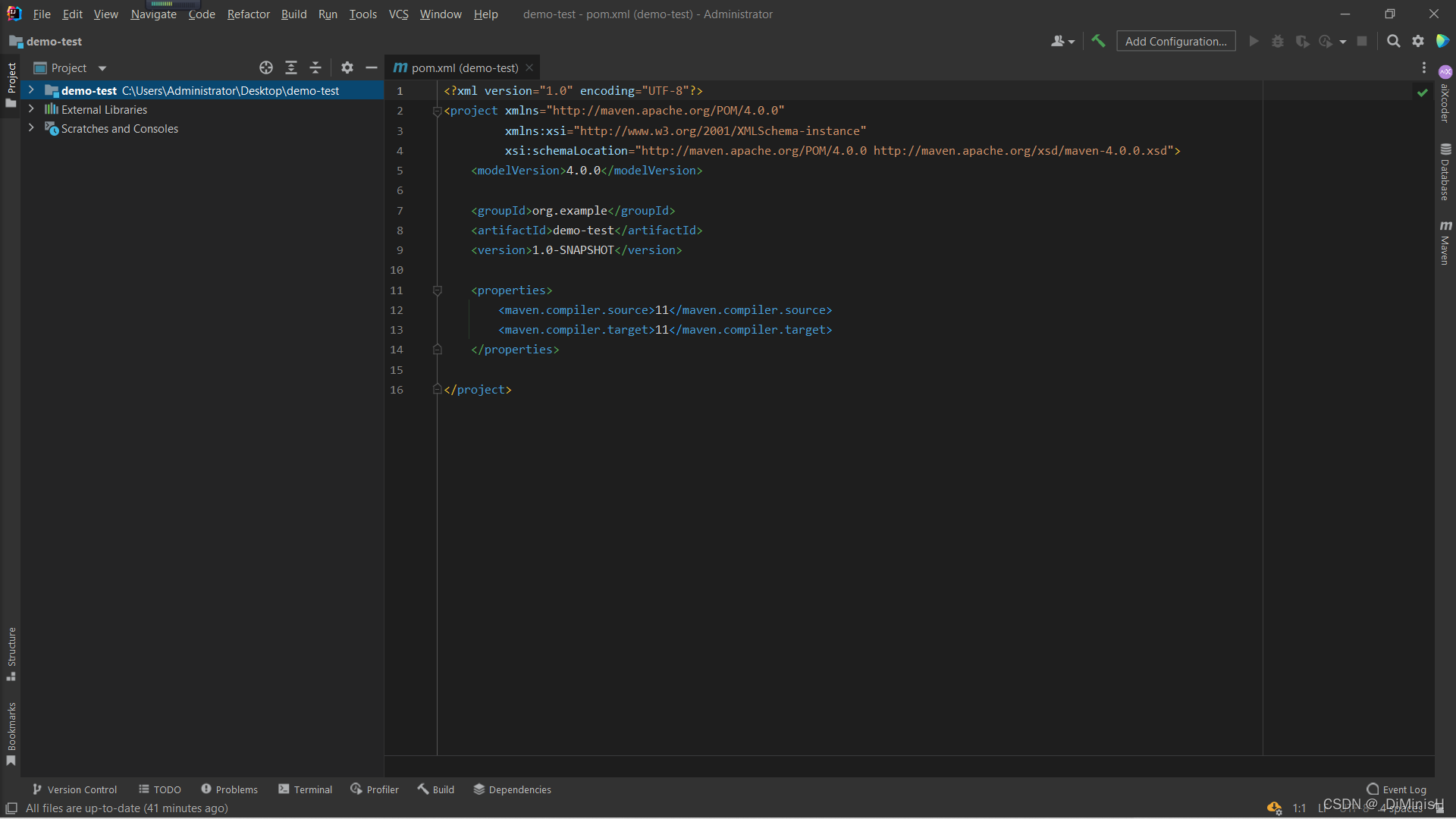Toggle the Structure tool window
Viewport: 1456px width, 819px height.
tap(11, 652)
